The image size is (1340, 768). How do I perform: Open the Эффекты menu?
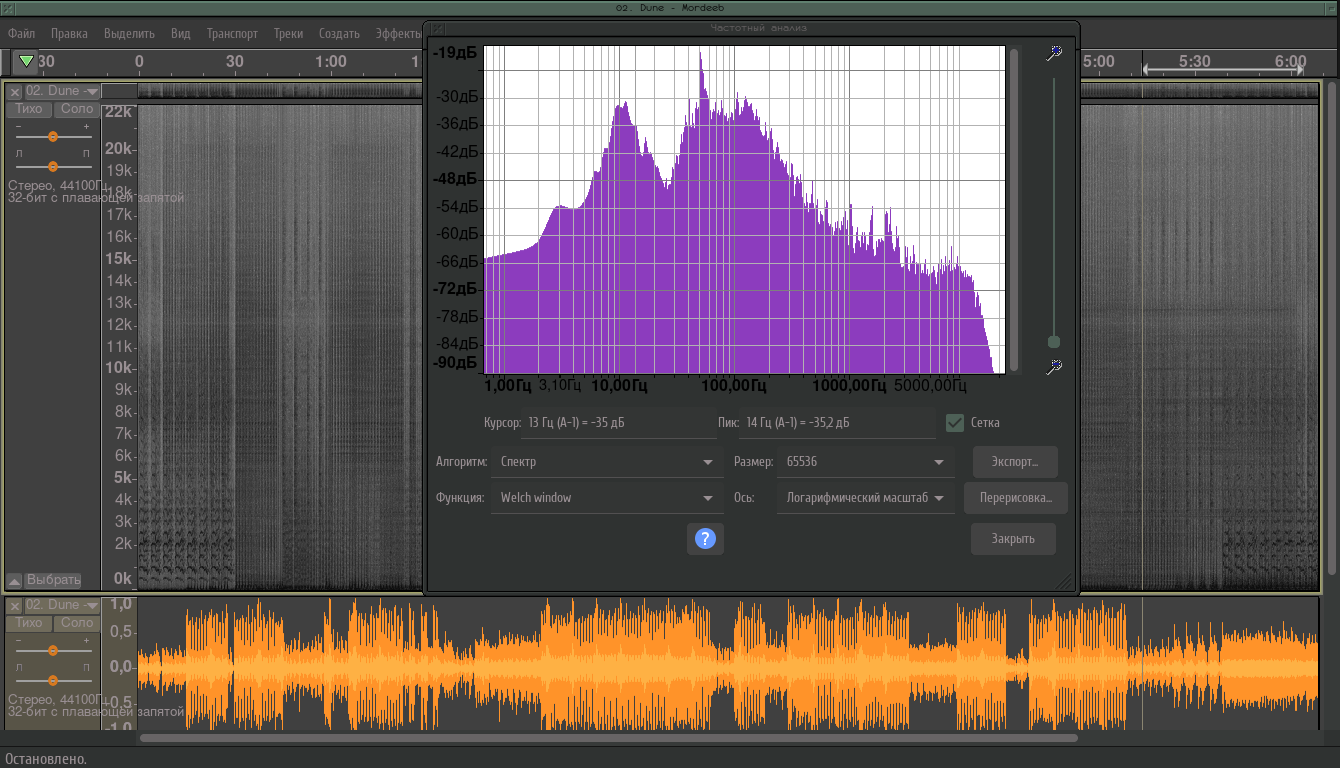[398, 33]
